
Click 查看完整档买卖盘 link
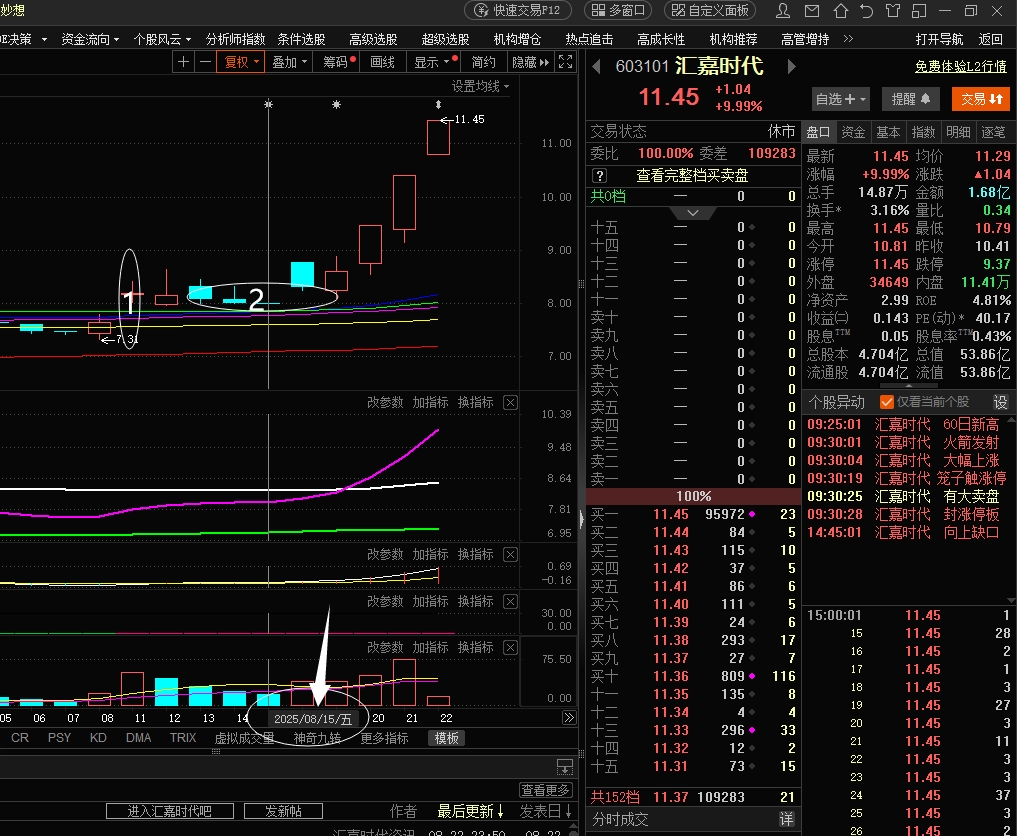(x=692, y=176)
